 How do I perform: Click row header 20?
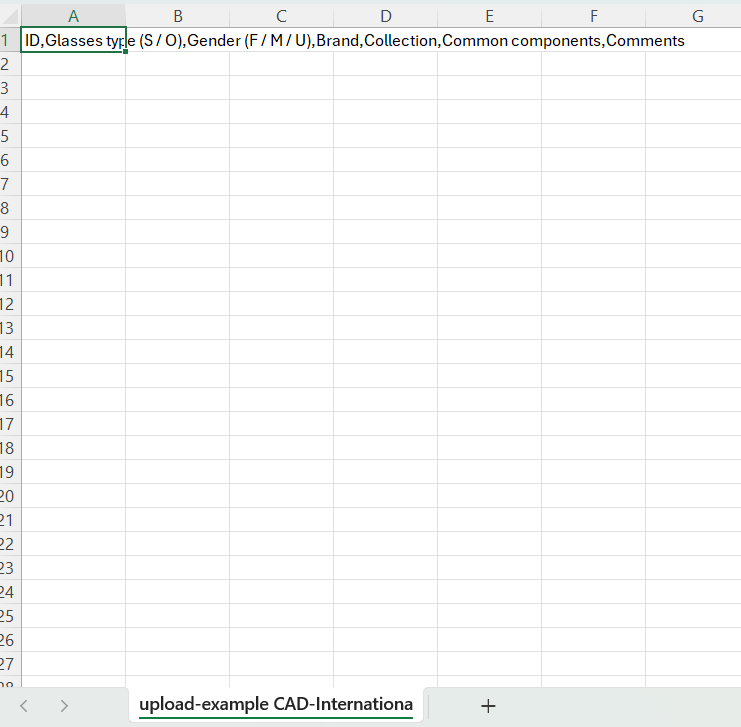(8, 496)
